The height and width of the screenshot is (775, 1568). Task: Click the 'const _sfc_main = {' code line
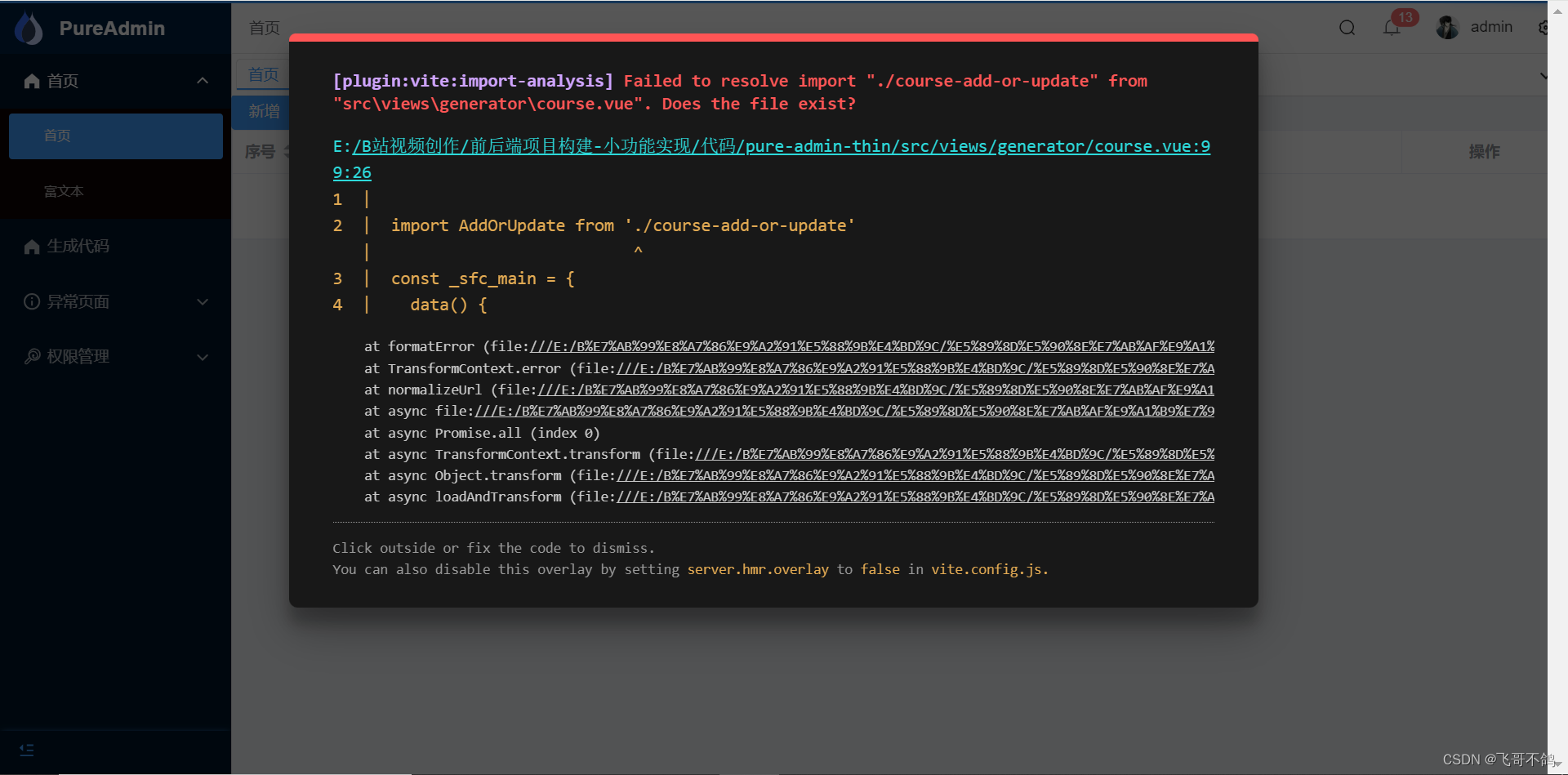point(483,279)
